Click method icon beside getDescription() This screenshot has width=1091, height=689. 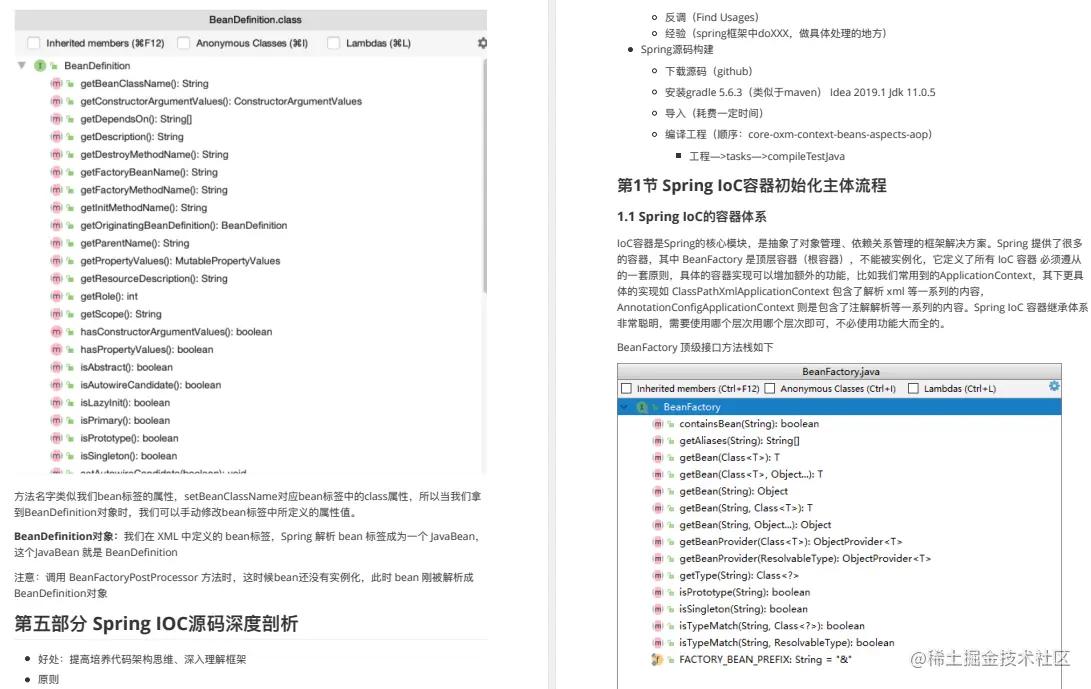(x=56, y=136)
